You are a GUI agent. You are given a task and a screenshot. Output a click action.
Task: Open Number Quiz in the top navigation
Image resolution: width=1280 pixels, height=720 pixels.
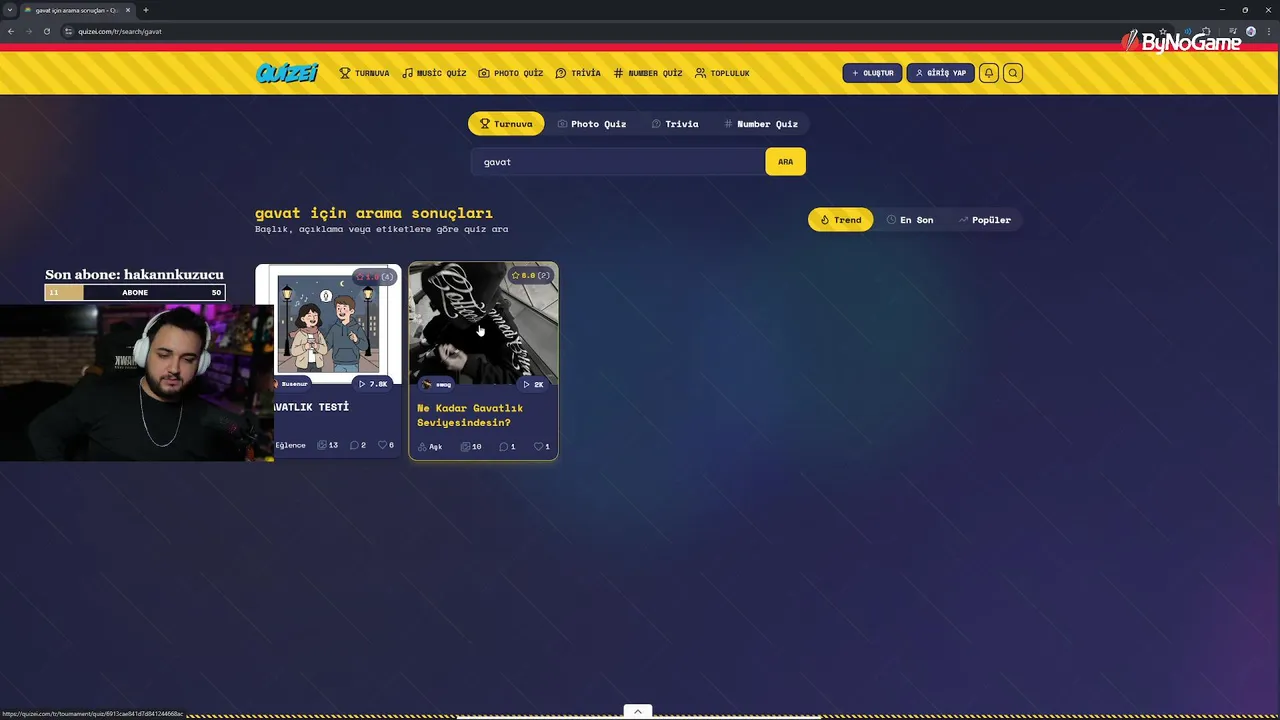coord(647,73)
